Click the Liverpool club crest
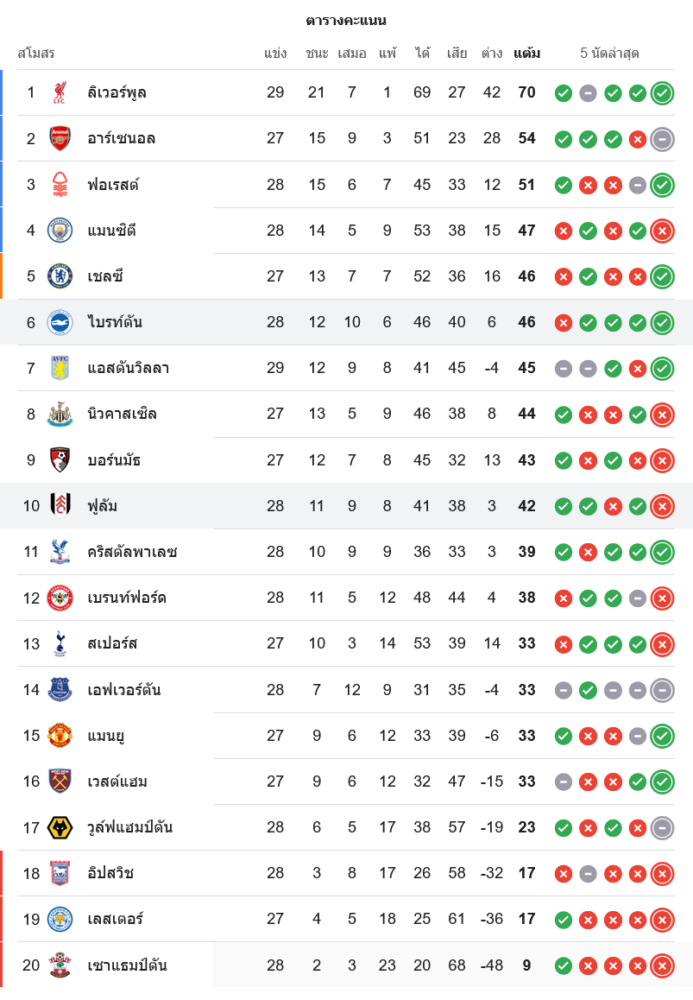Image resolution: width=693 pixels, height=1000 pixels. tap(60, 93)
